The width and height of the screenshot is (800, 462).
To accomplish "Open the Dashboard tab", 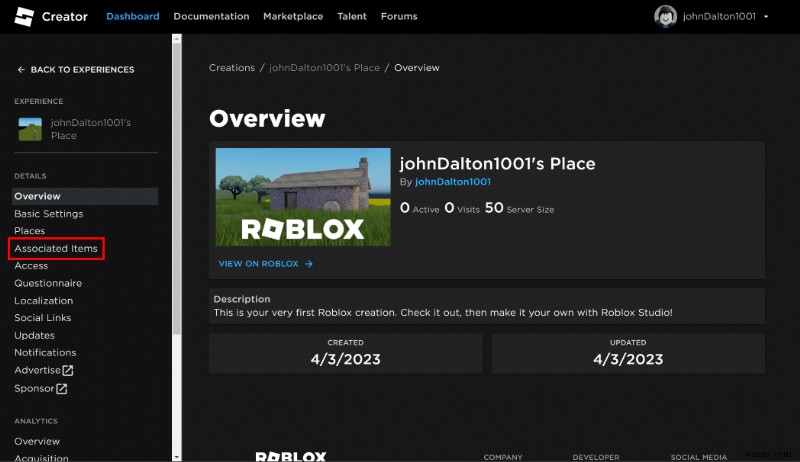I will [x=133, y=16].
